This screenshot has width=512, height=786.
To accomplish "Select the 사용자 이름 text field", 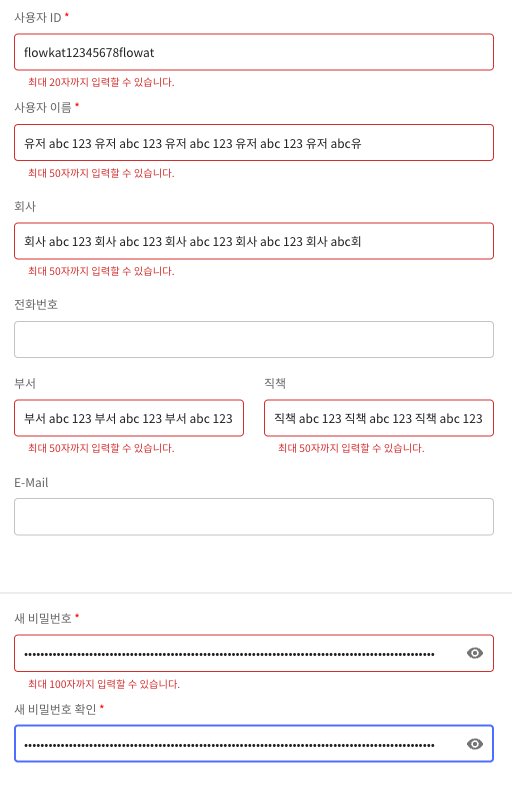I will click(x=254, y=143).
